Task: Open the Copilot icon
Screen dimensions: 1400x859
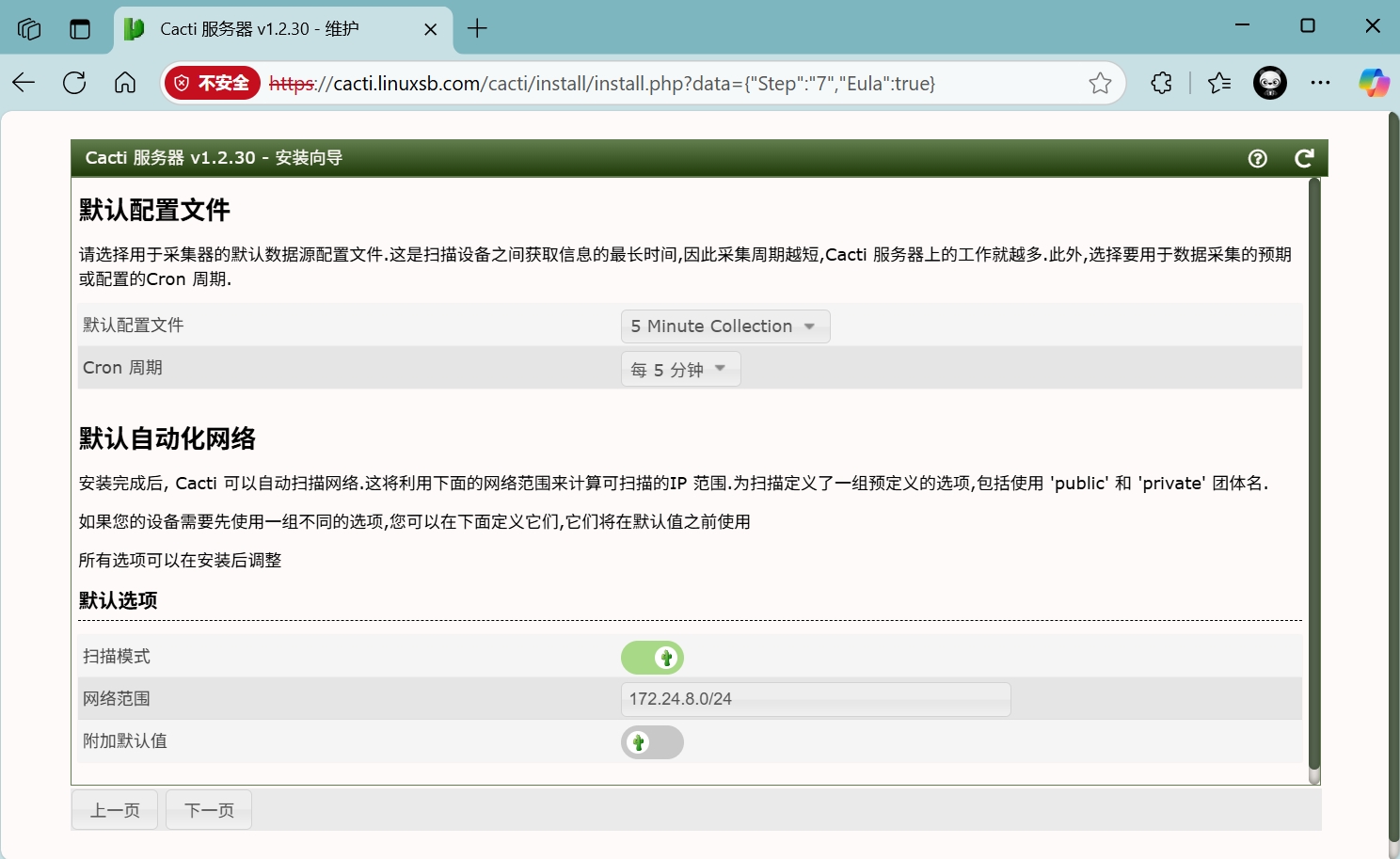Action: click(1374, 83)
